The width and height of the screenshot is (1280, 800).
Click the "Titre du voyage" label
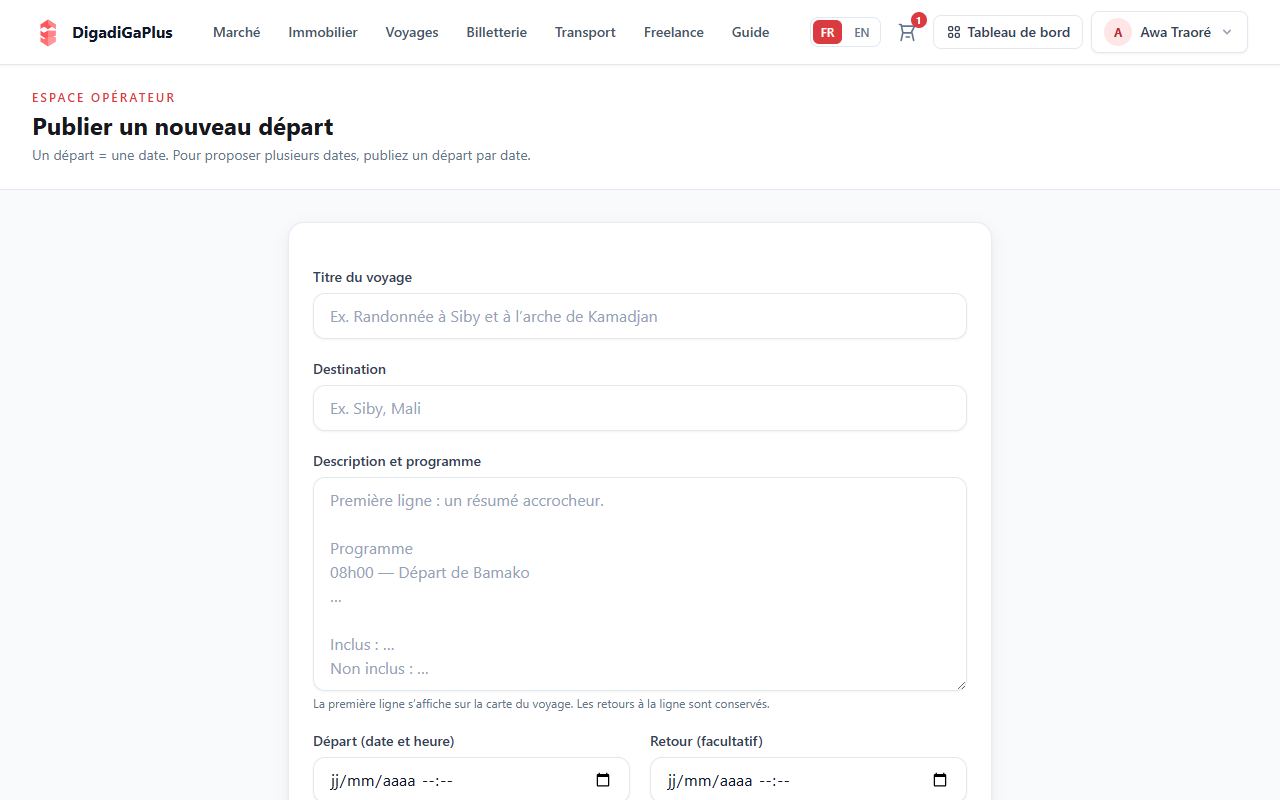tap(362, 277)
